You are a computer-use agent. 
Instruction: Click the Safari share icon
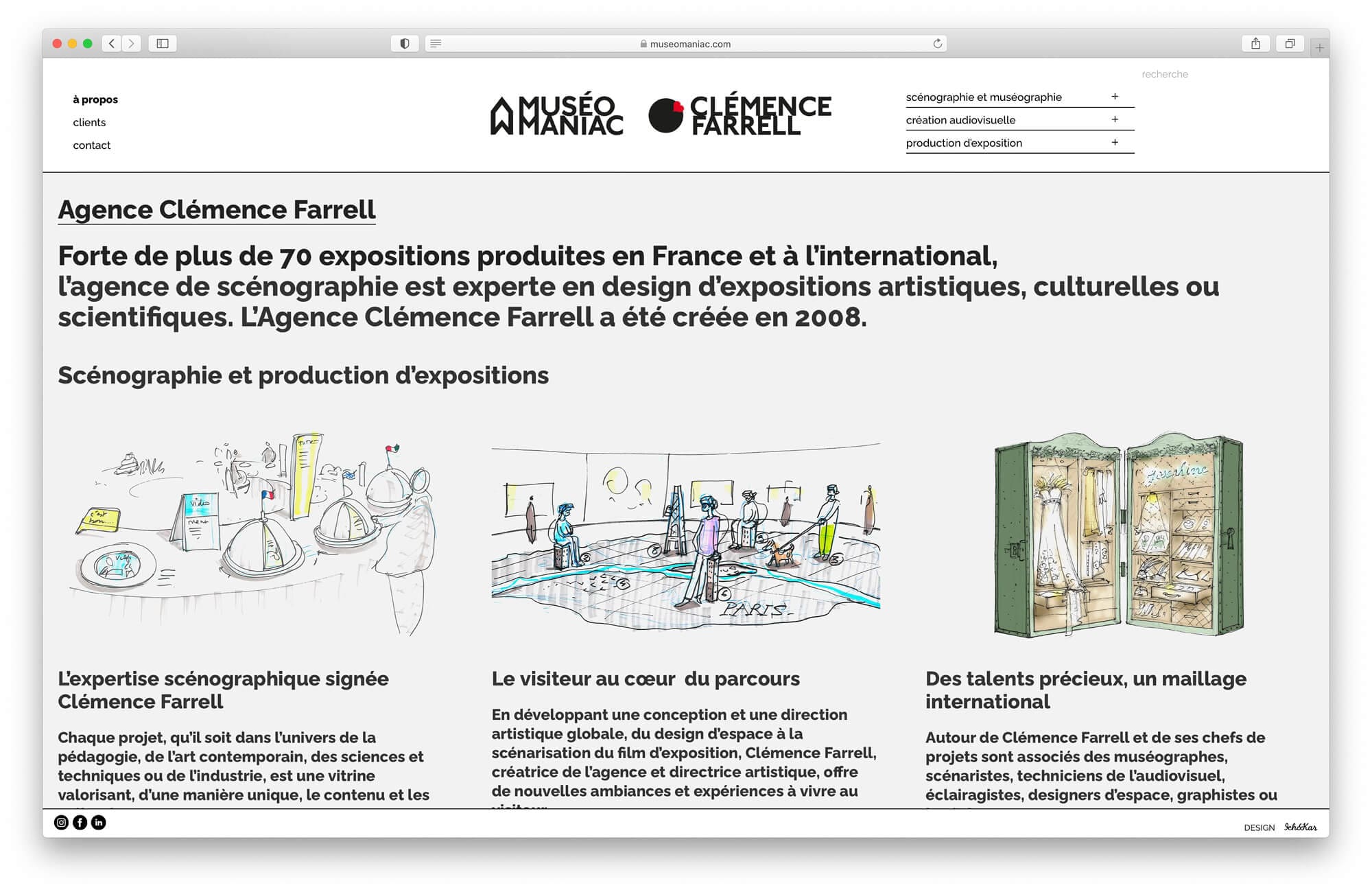(1255, 43)
